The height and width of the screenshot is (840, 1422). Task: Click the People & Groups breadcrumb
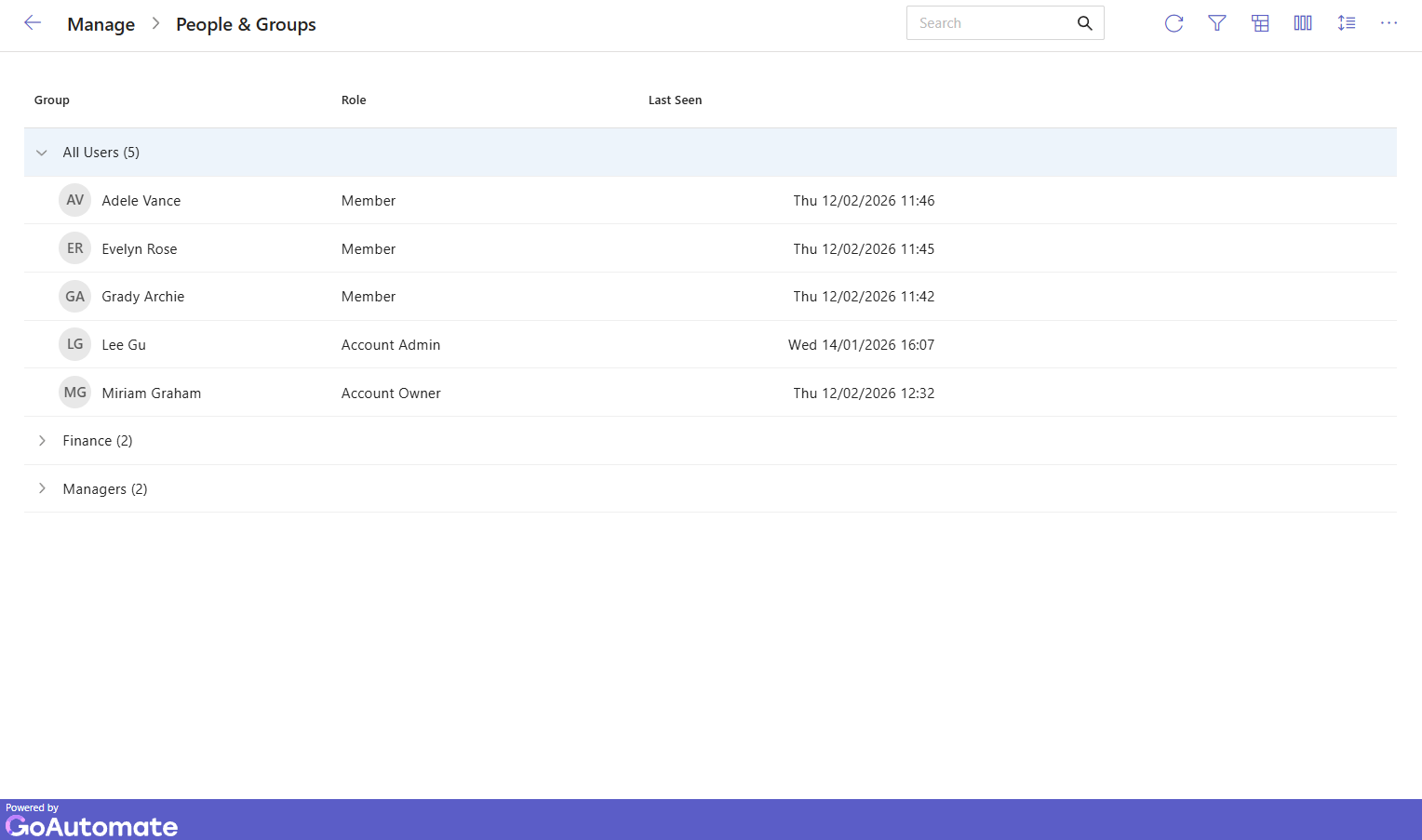pyautogui.click(x=246, y=24)
